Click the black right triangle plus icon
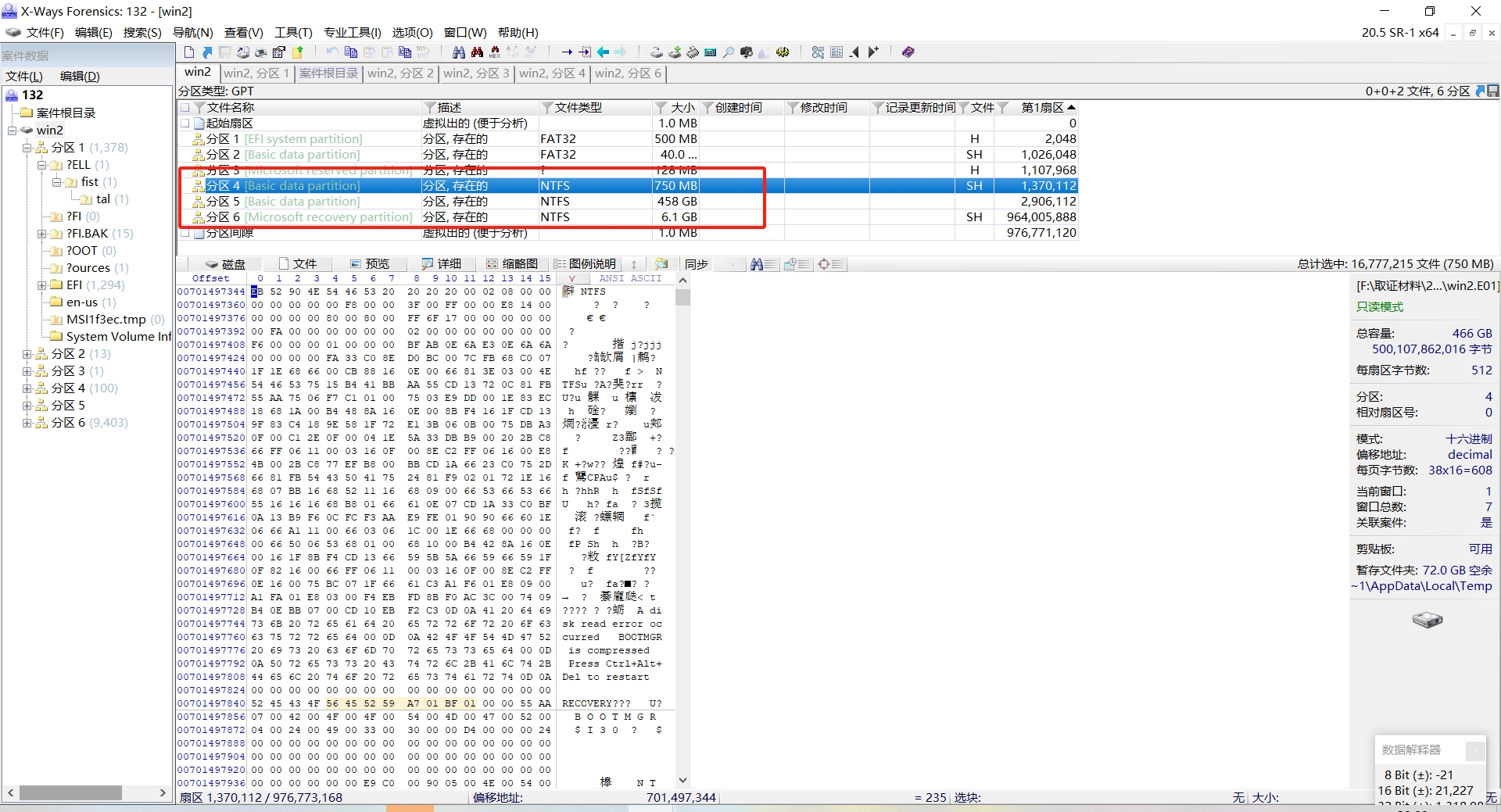 (873, 52)
